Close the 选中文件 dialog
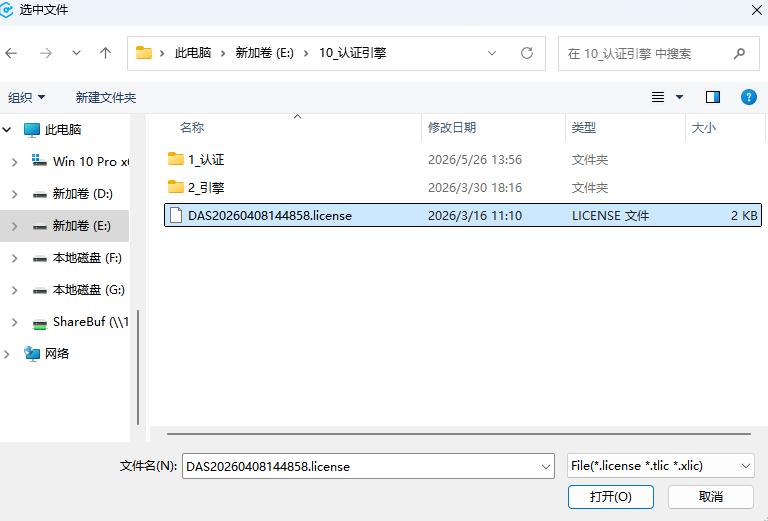 [757, 10]
